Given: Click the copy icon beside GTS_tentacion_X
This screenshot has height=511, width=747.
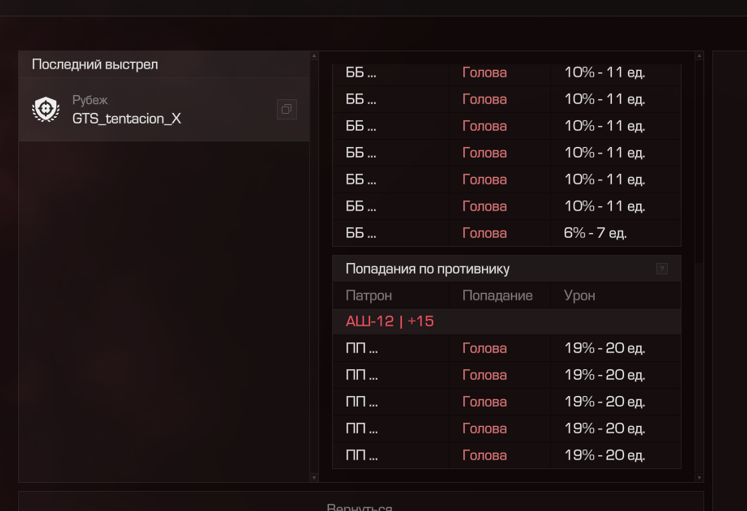Looking at the screenshot, I should (287, 110).
